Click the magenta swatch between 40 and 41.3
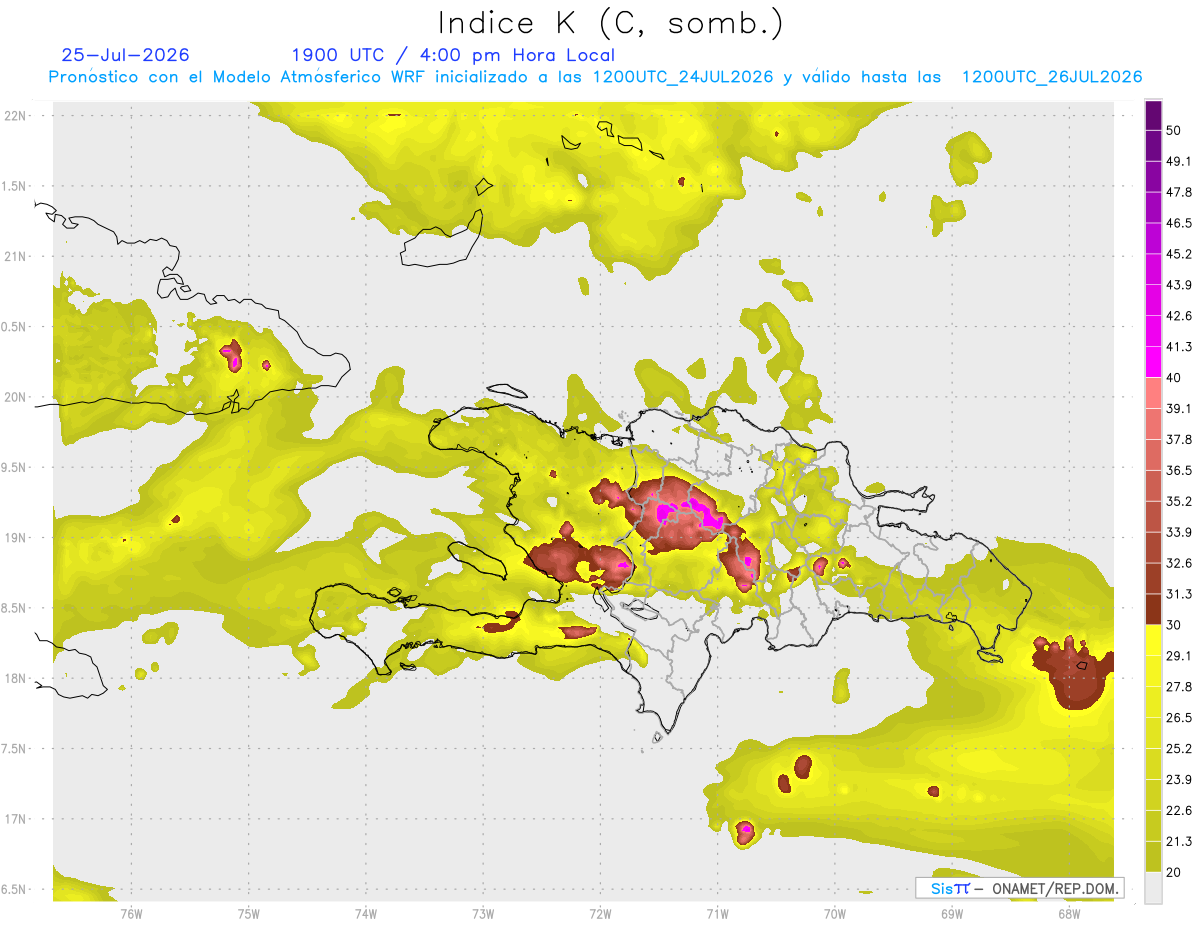The width and height of the screenshot is (1200, 927). (1153, 362)
